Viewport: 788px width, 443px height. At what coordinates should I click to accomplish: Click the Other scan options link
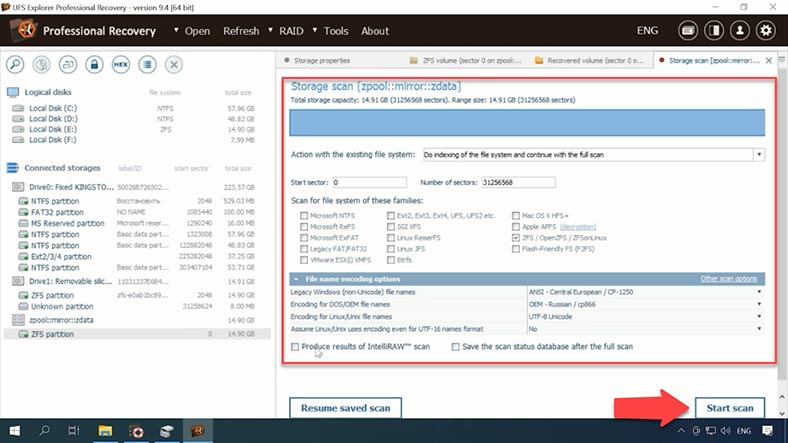(728, 279)
